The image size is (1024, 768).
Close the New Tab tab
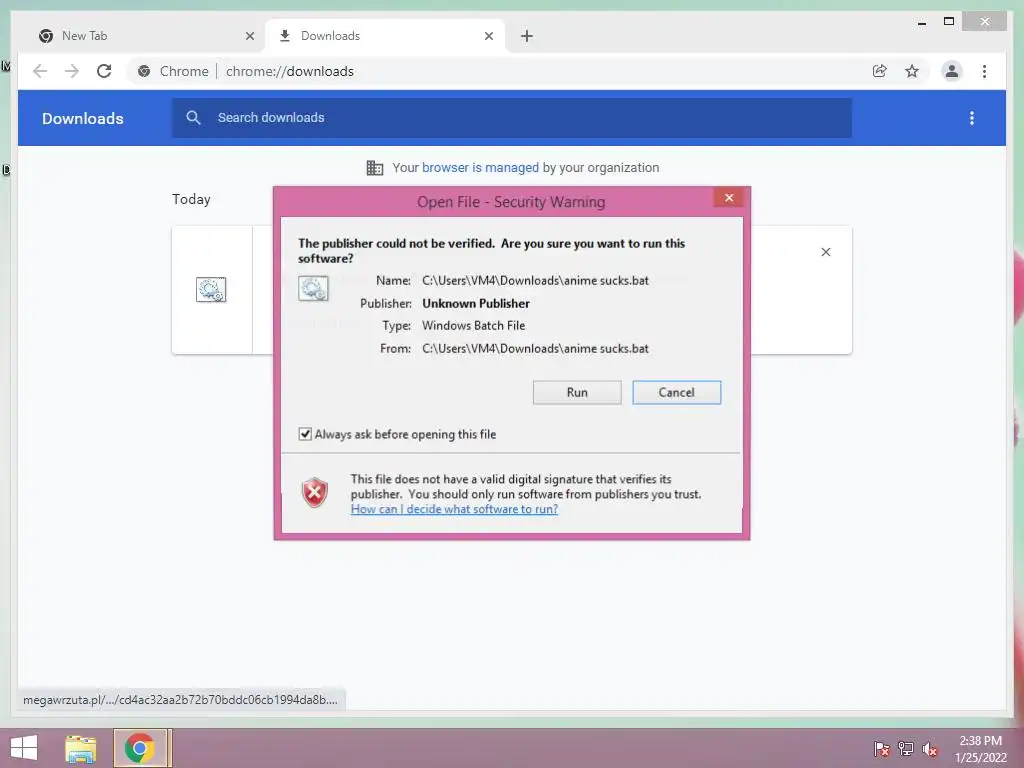click(249, 37)
